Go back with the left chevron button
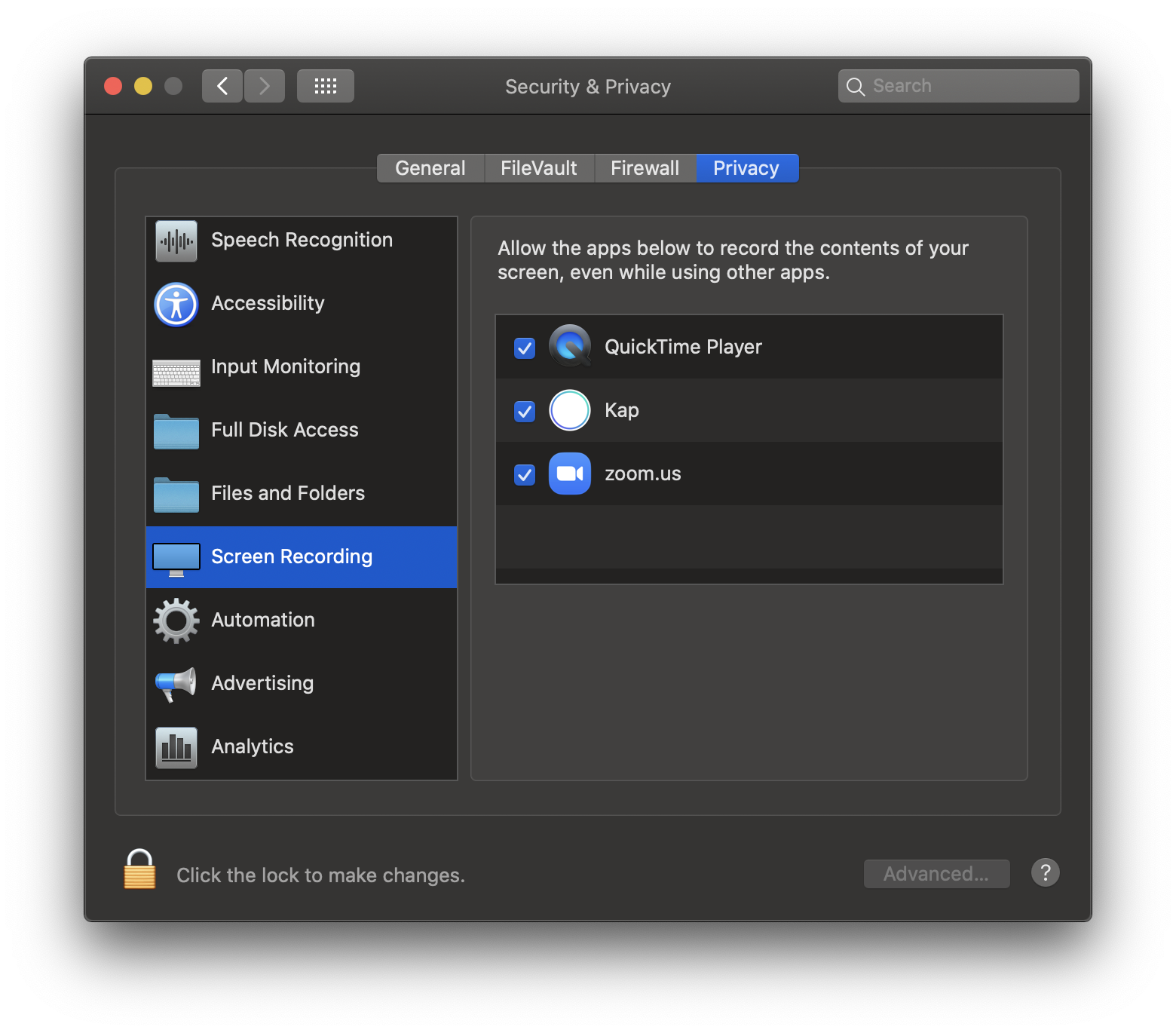Viewport: 1176px width, 1033px height. (x=222, y=86)
